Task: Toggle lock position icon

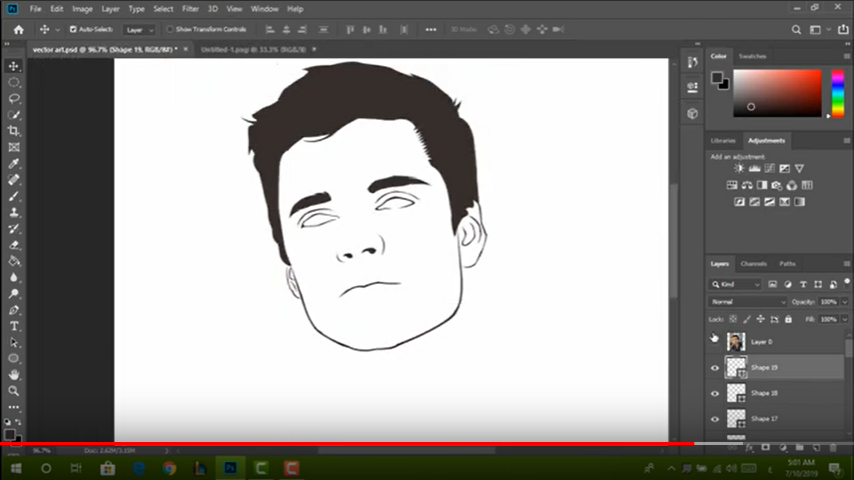Action: point(760,319)
